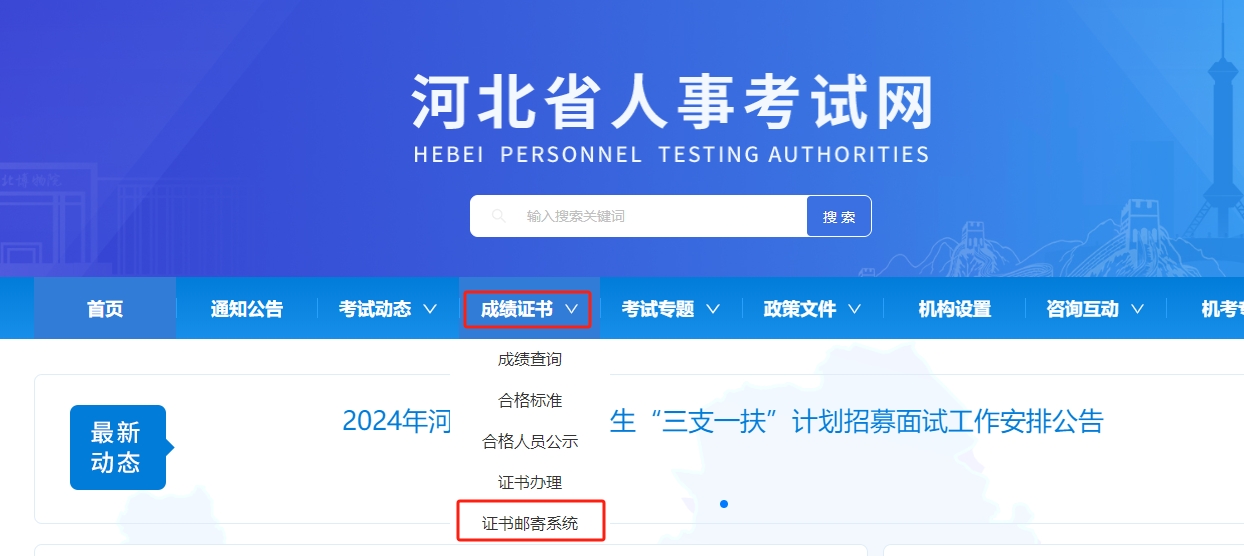Select 证书办理 submenu entry

point(530,482)
